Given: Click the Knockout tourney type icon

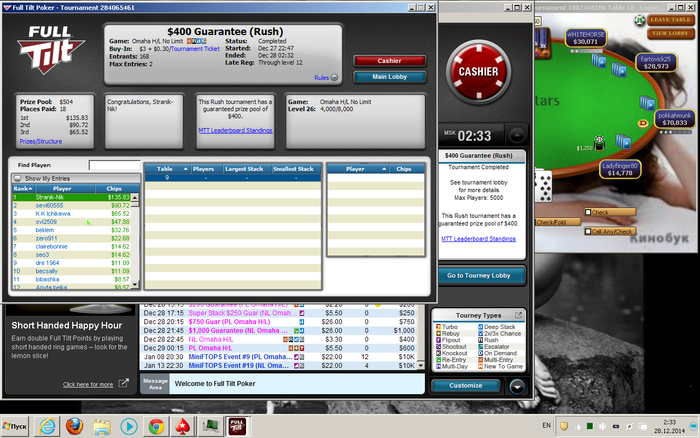Looking at the screenshot, I should pos(438,353).
